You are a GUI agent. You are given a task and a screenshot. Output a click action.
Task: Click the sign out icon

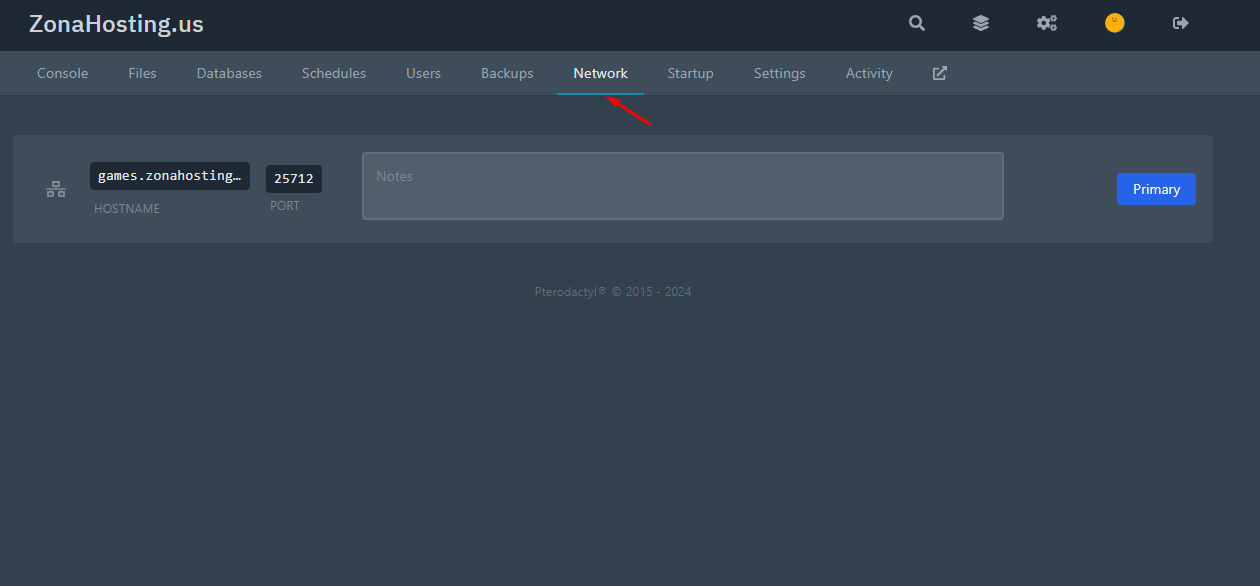pos(1180,23)
